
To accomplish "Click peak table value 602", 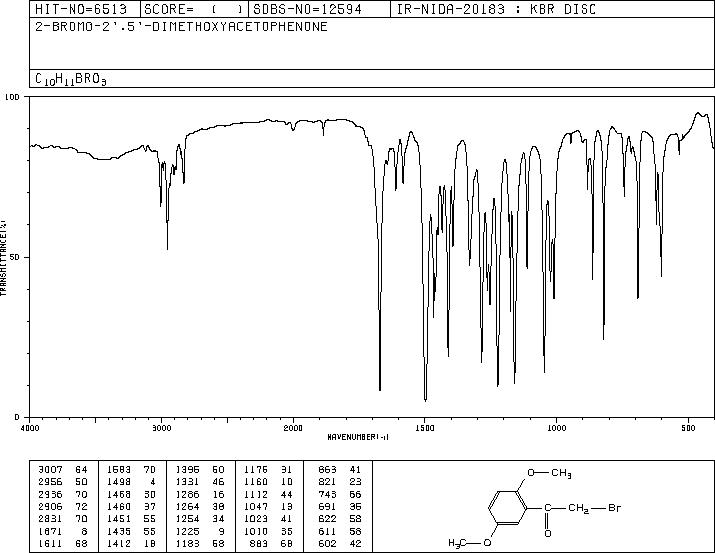I will click(327, 543).
